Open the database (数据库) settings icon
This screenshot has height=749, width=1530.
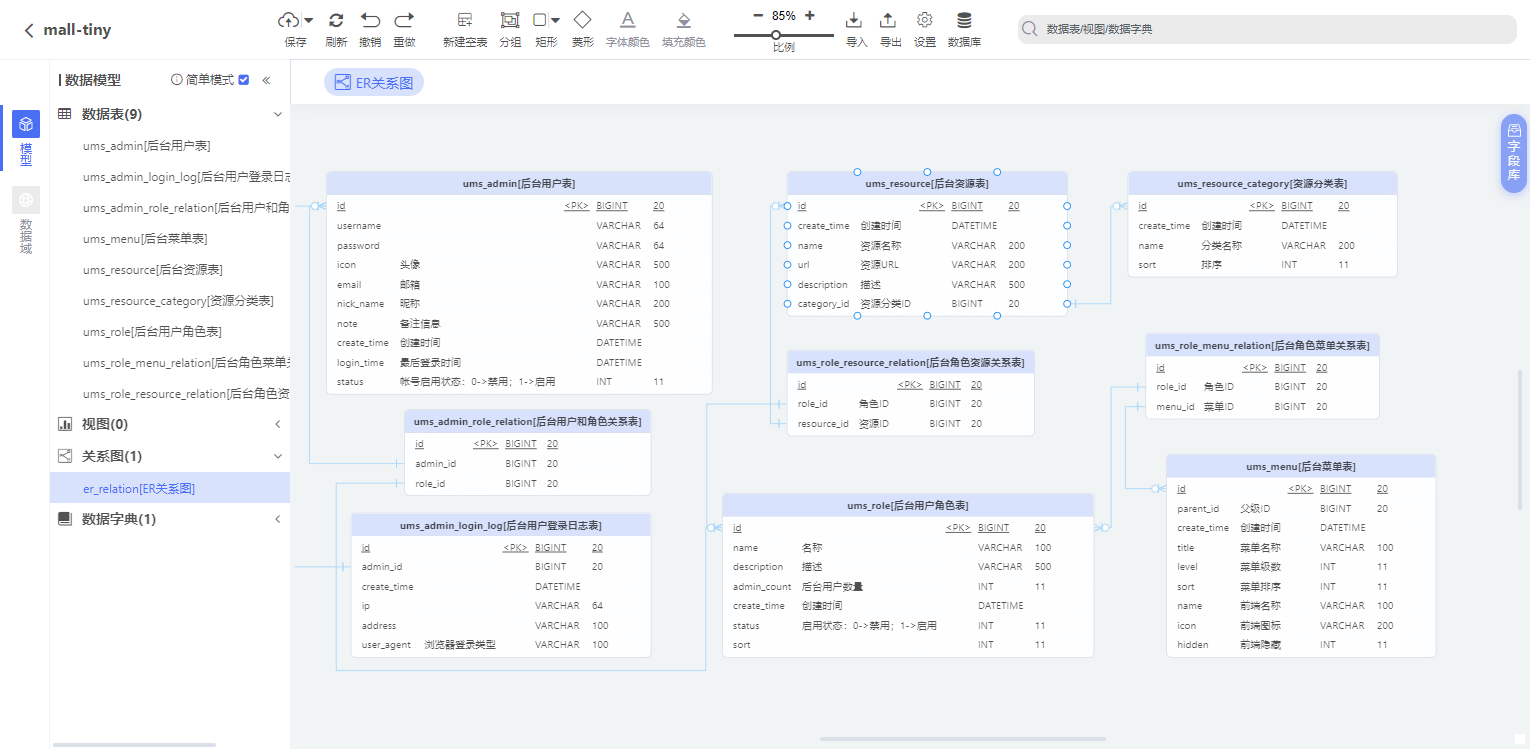point(964,21)
